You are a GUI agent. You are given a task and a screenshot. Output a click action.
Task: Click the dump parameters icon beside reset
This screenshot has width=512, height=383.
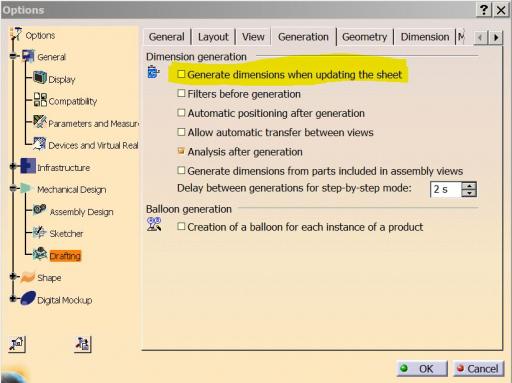(x=82, y=344)
